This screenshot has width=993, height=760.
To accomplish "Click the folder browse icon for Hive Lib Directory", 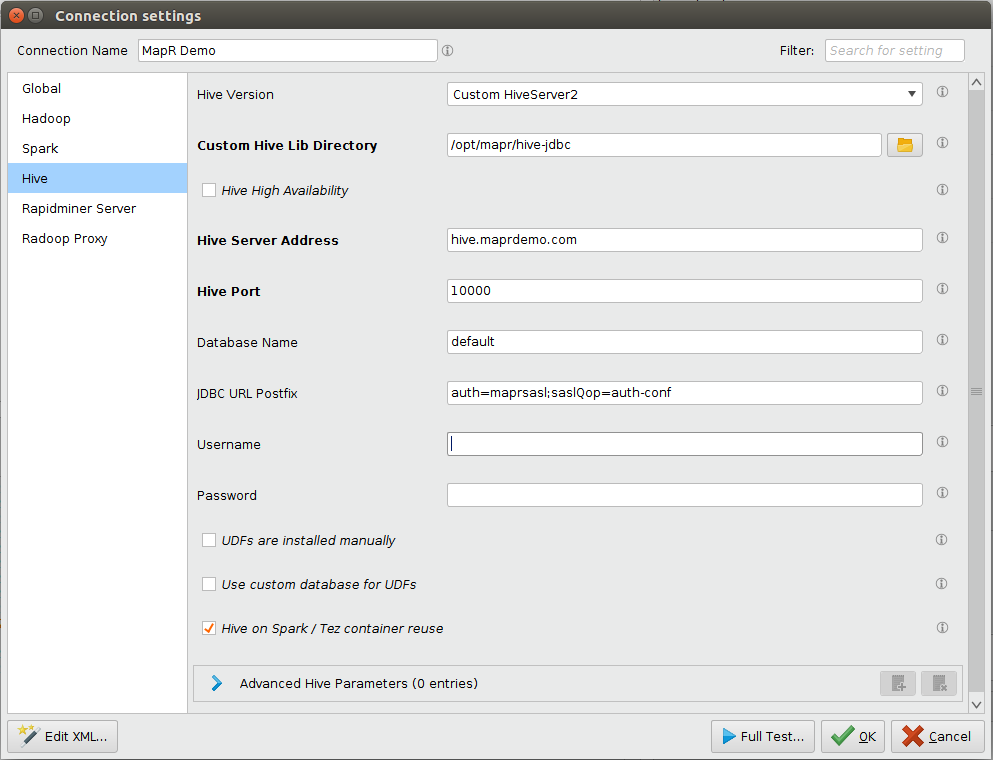I will pos(904,145).
